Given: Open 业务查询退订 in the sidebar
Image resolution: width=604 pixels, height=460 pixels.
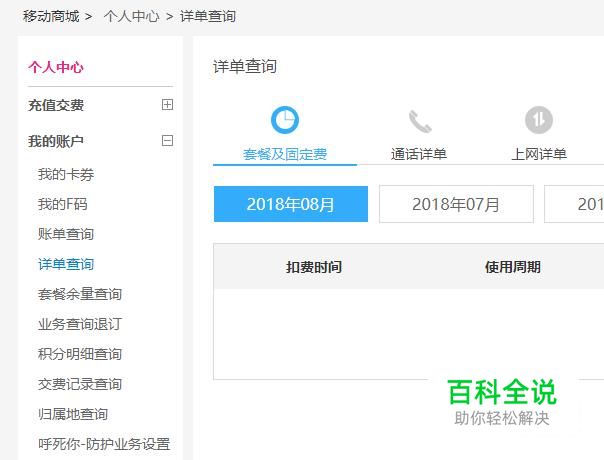Looking at the screenshot, I should click(x=80, y=324).
